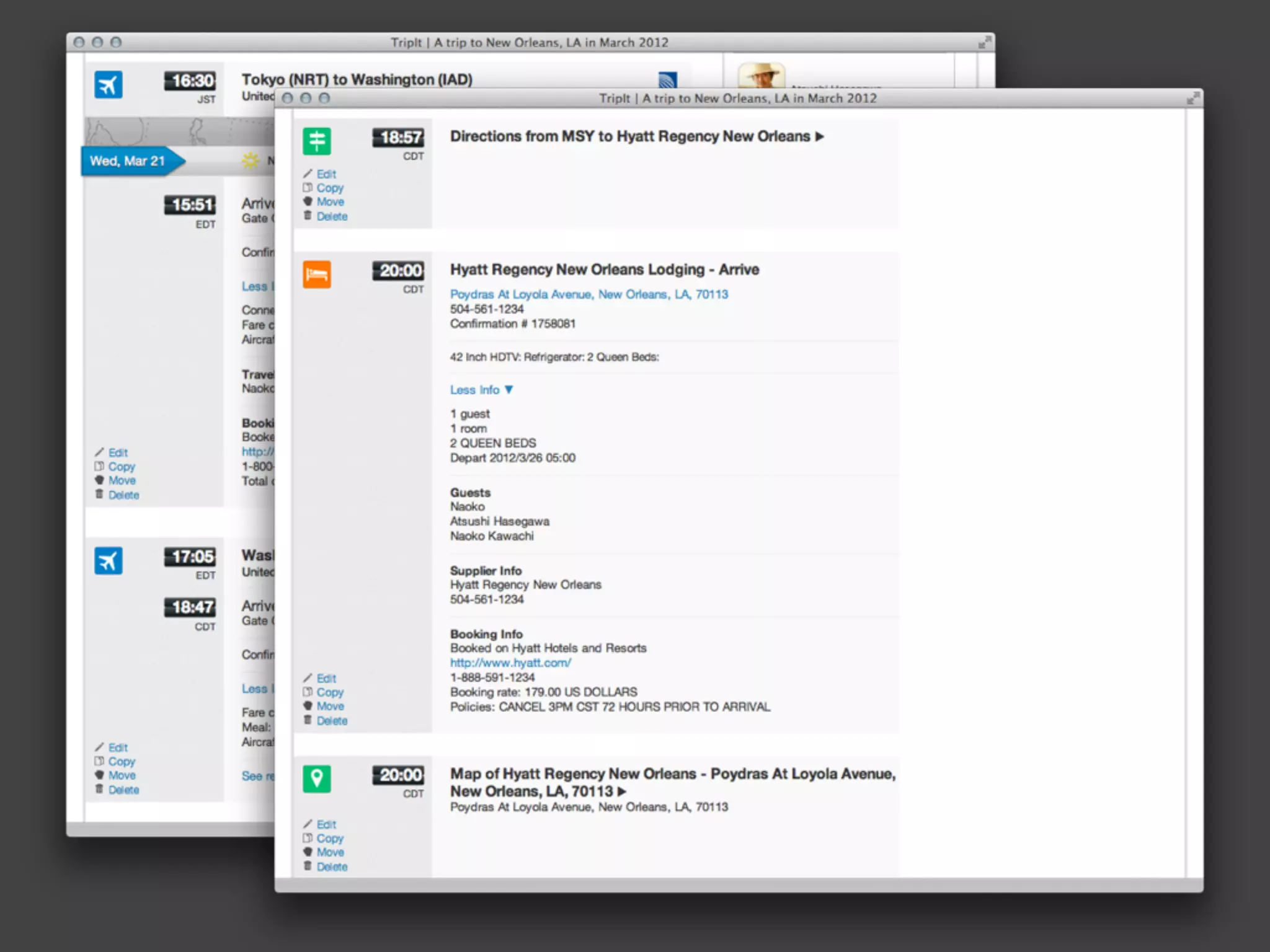Copy the map entry at 20:00
The image size is (1270, 952).
point(329,839)
